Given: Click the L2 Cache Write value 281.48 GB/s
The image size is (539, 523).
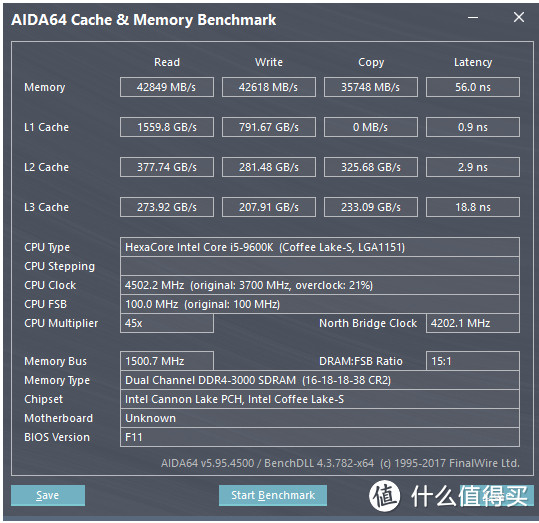Looking at the screenshot, I should pyautogui.click(x=269, y=167).
